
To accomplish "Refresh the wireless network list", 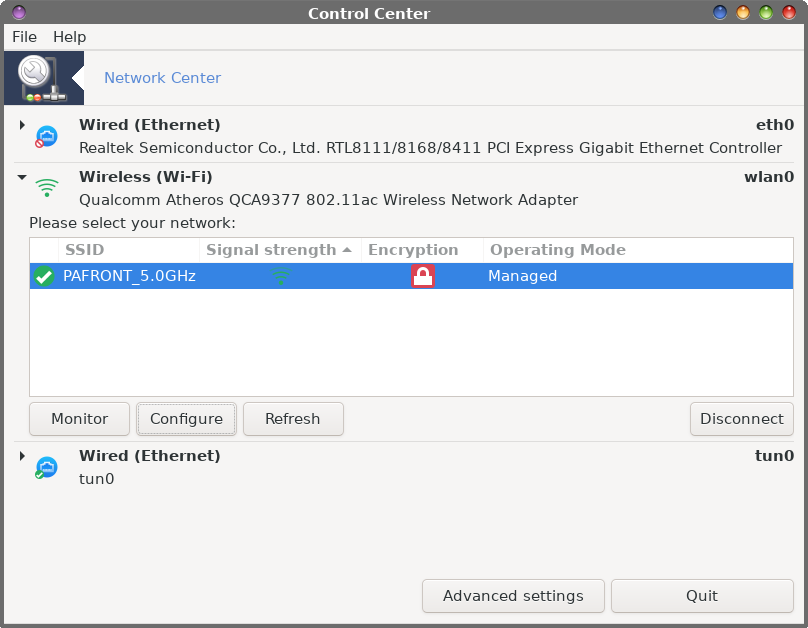I will point(293,419).
